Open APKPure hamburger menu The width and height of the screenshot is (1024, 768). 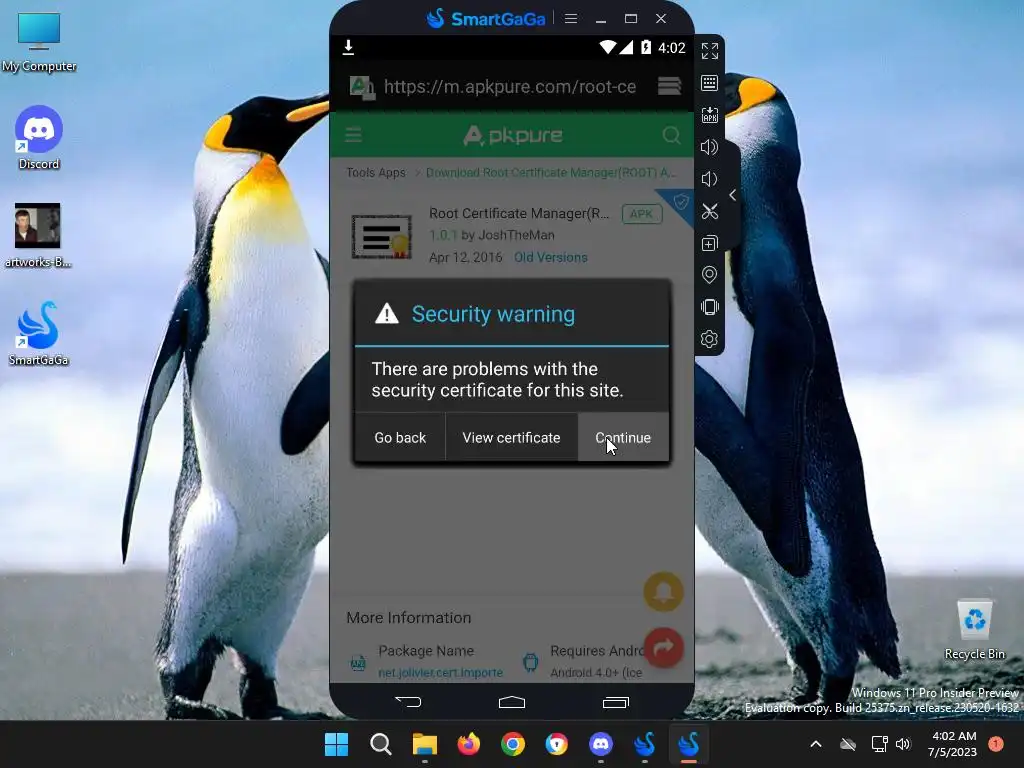(x=353, y=135)
